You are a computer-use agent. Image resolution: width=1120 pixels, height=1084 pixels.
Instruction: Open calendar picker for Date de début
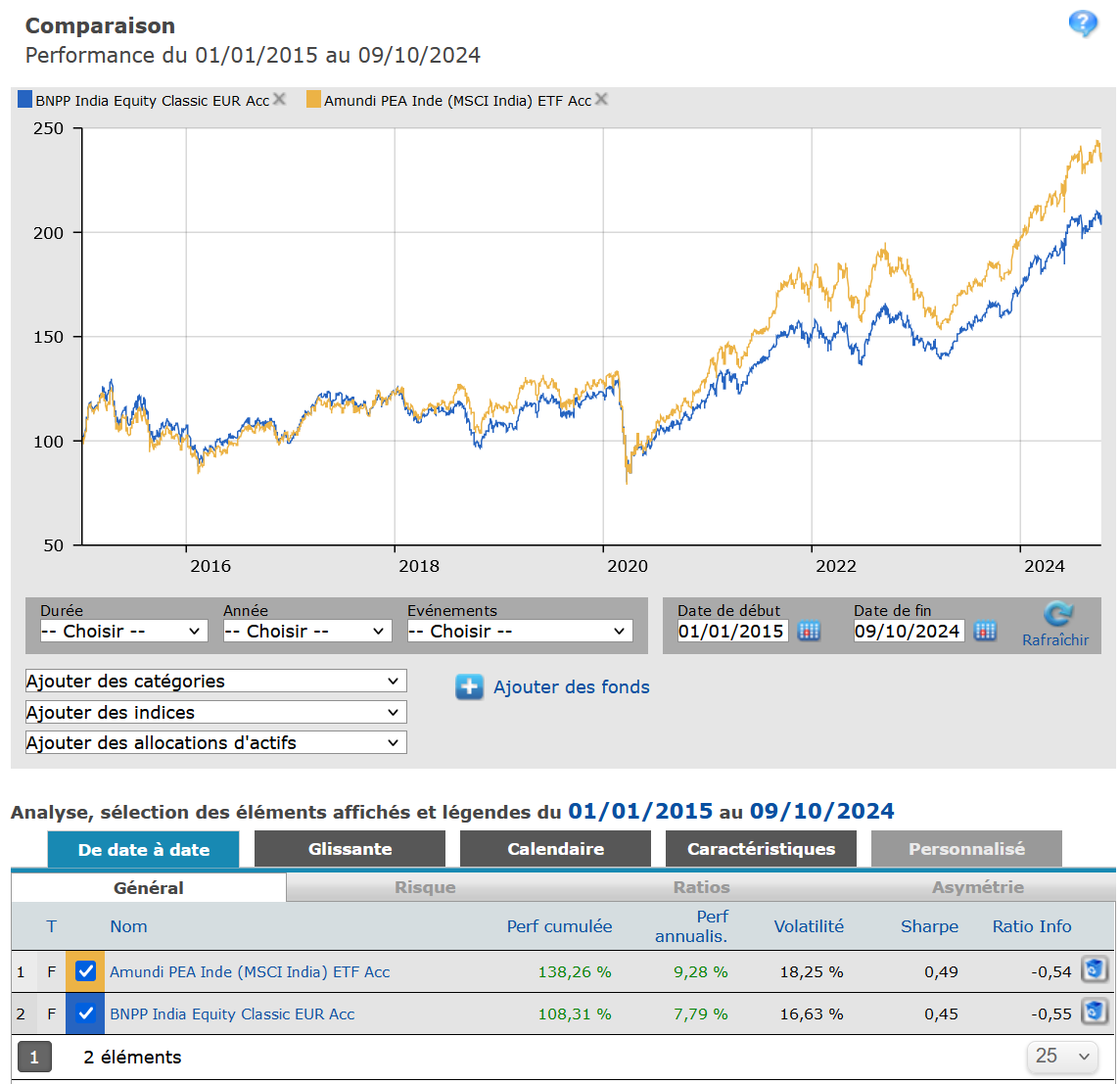tap(809, 631)
